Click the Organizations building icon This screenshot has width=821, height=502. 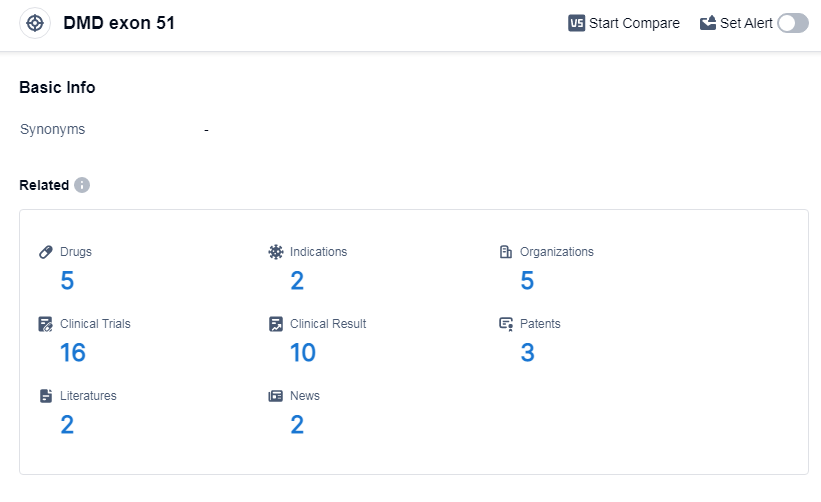506,252
